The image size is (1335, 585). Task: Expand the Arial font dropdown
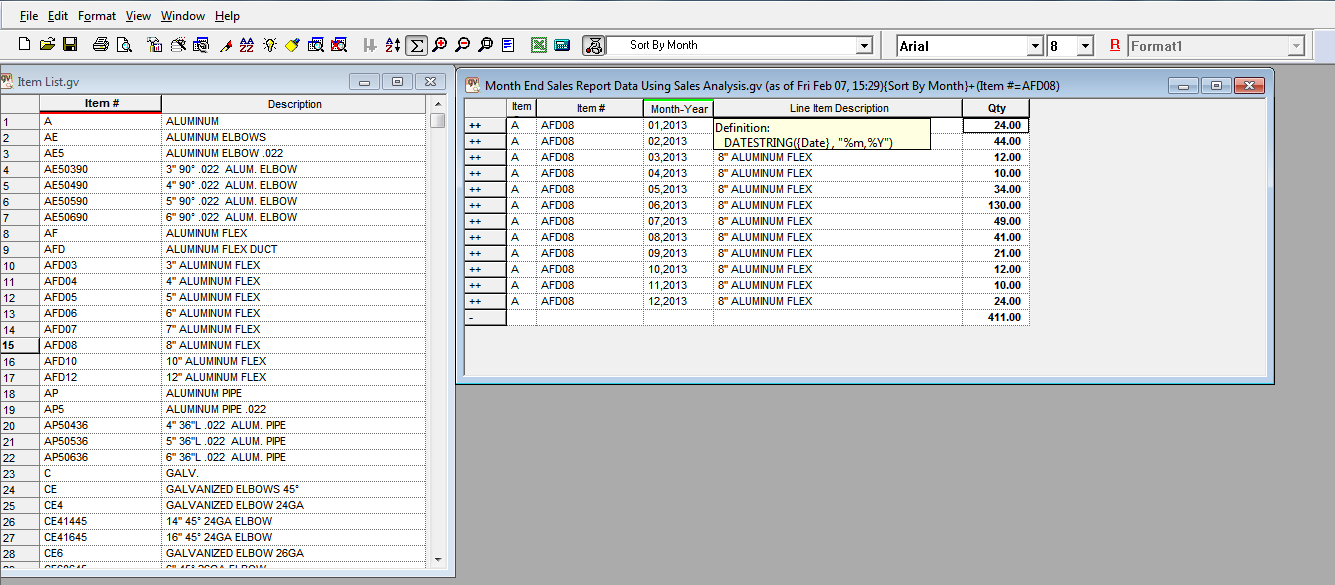pos(1035,46)
